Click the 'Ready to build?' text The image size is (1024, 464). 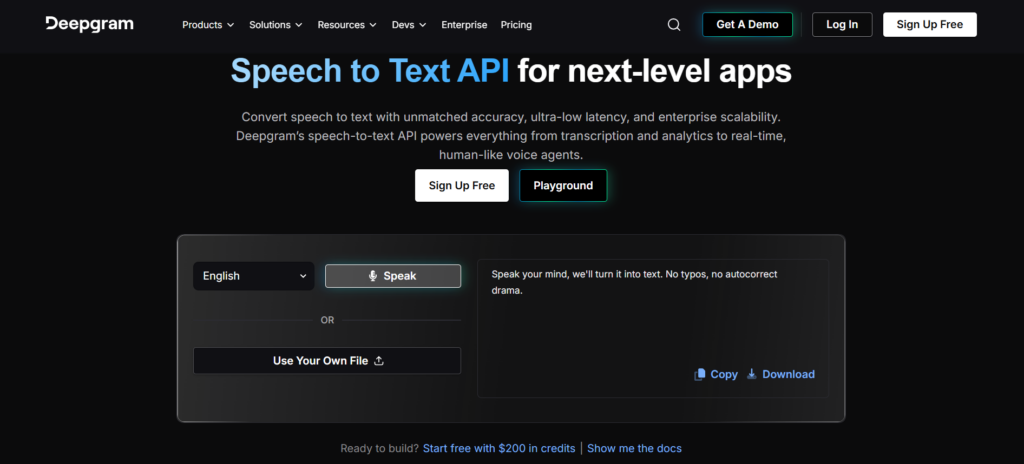[x=379, y=448]
